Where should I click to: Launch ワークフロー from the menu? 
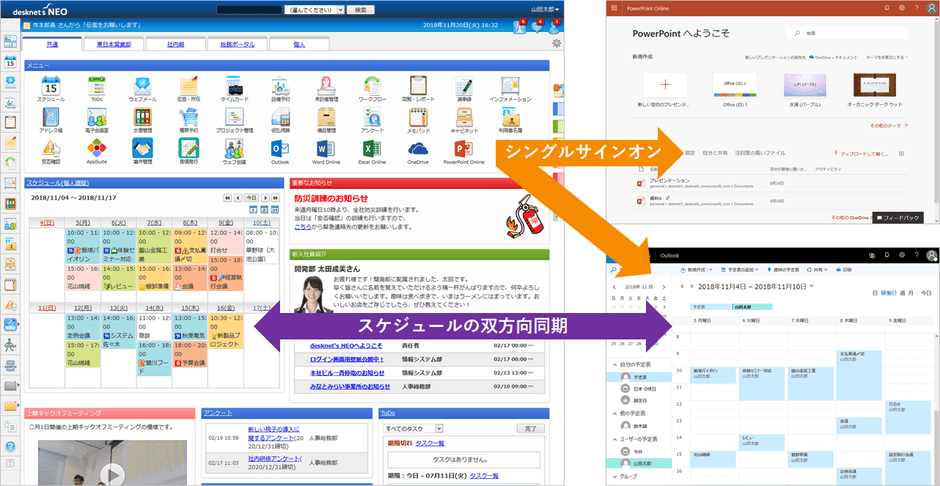[x=372, y=87]
